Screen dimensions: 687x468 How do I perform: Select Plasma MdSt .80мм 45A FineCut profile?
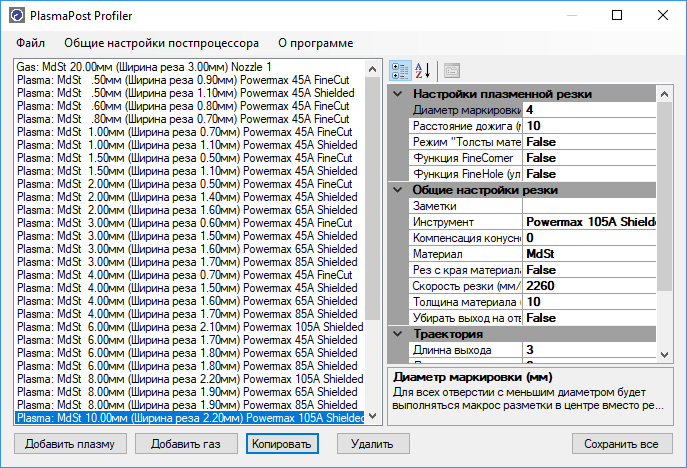click(x=189, y=119)
